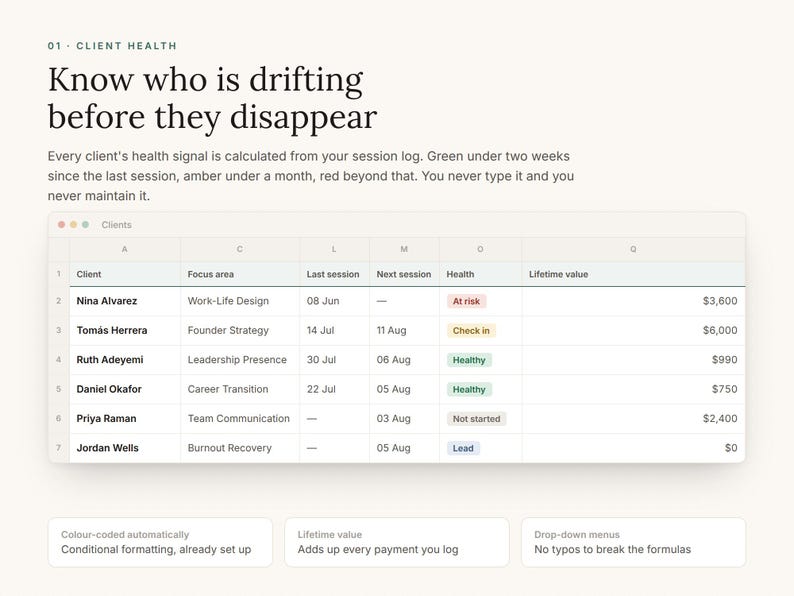Click the 01 · Client Health label
Screen dimensions: 794x596
pyautogui.click(x=112, y=46)
